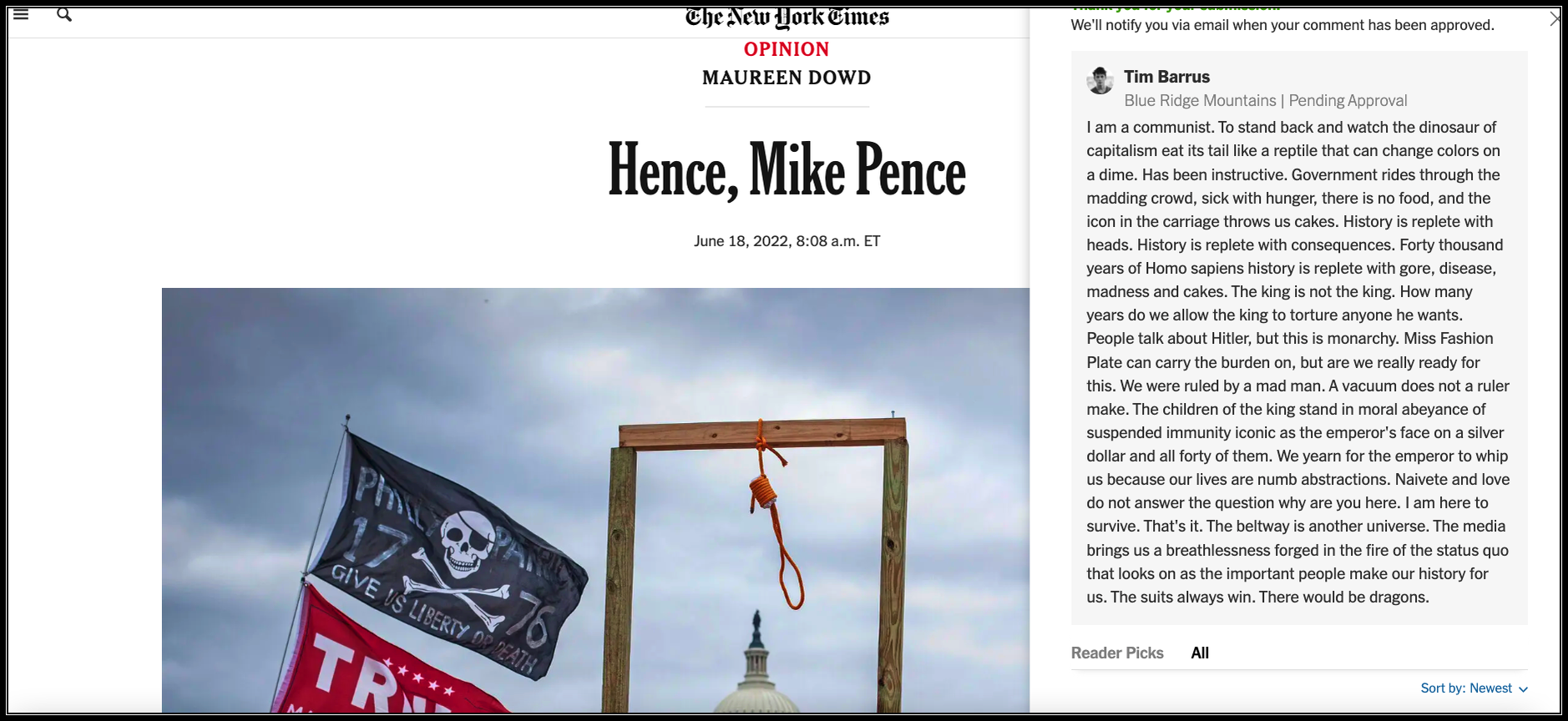1568x721 pixels.
Task: Select the All comments tab
Action: point(1200,653)
